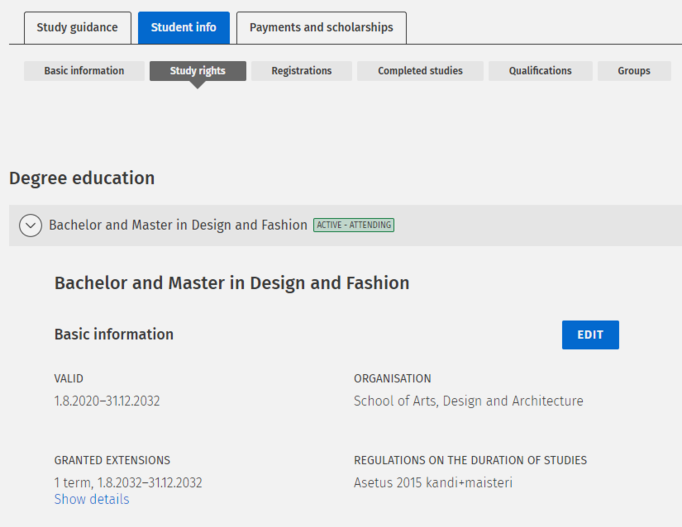Viewport: 682px width, 527px height.
Task: Collapse the Bachelor and Master study right chevron
Action: click(31, 226)
